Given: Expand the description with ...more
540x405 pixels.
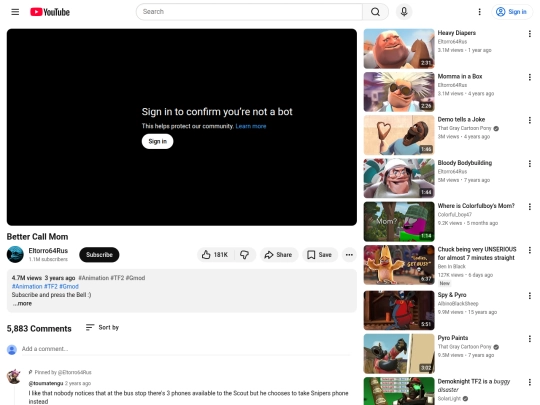Looking at the screenshot, I should [x=23, y=303].
